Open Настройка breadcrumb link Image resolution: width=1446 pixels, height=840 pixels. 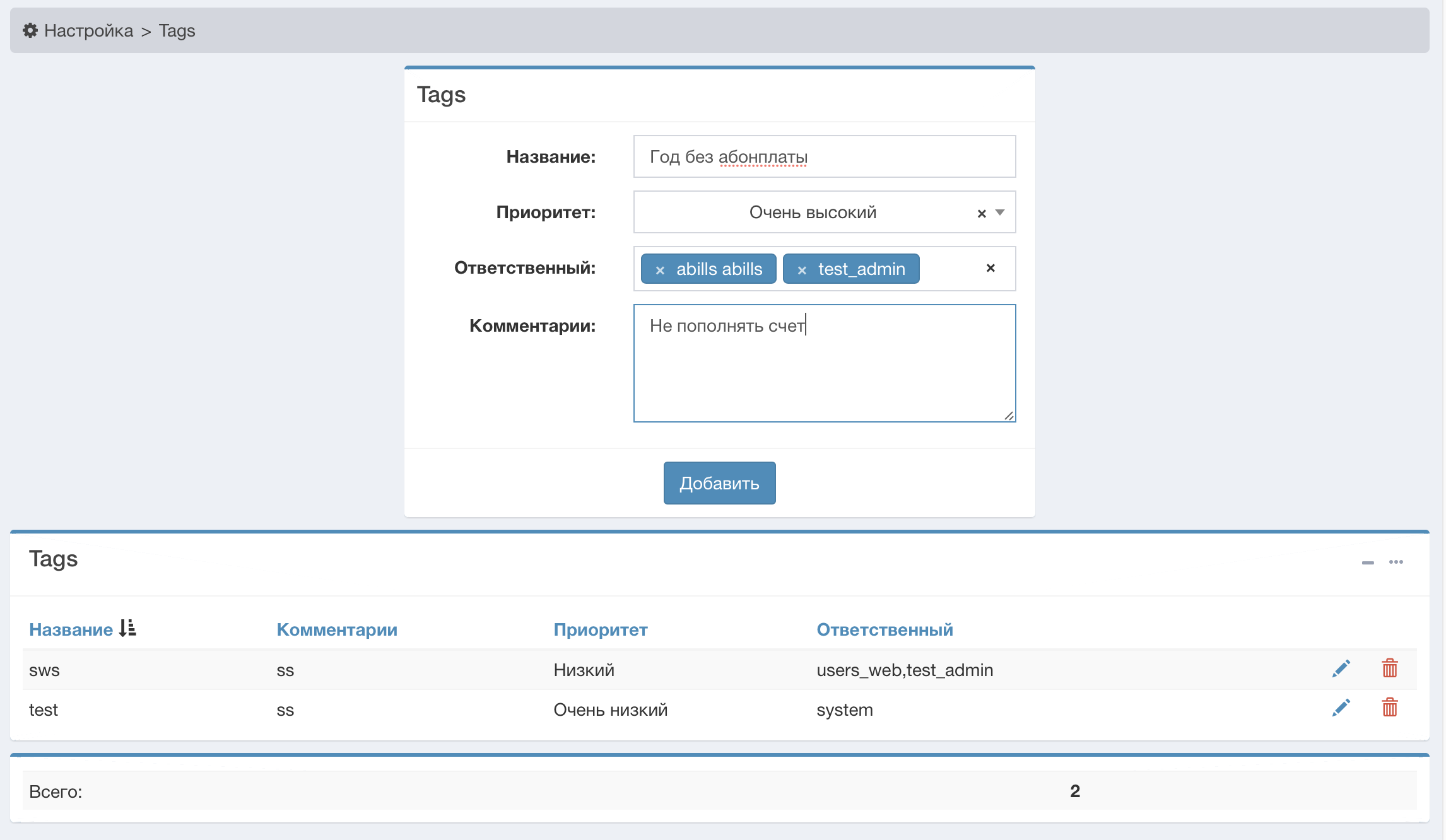point(88,30)
